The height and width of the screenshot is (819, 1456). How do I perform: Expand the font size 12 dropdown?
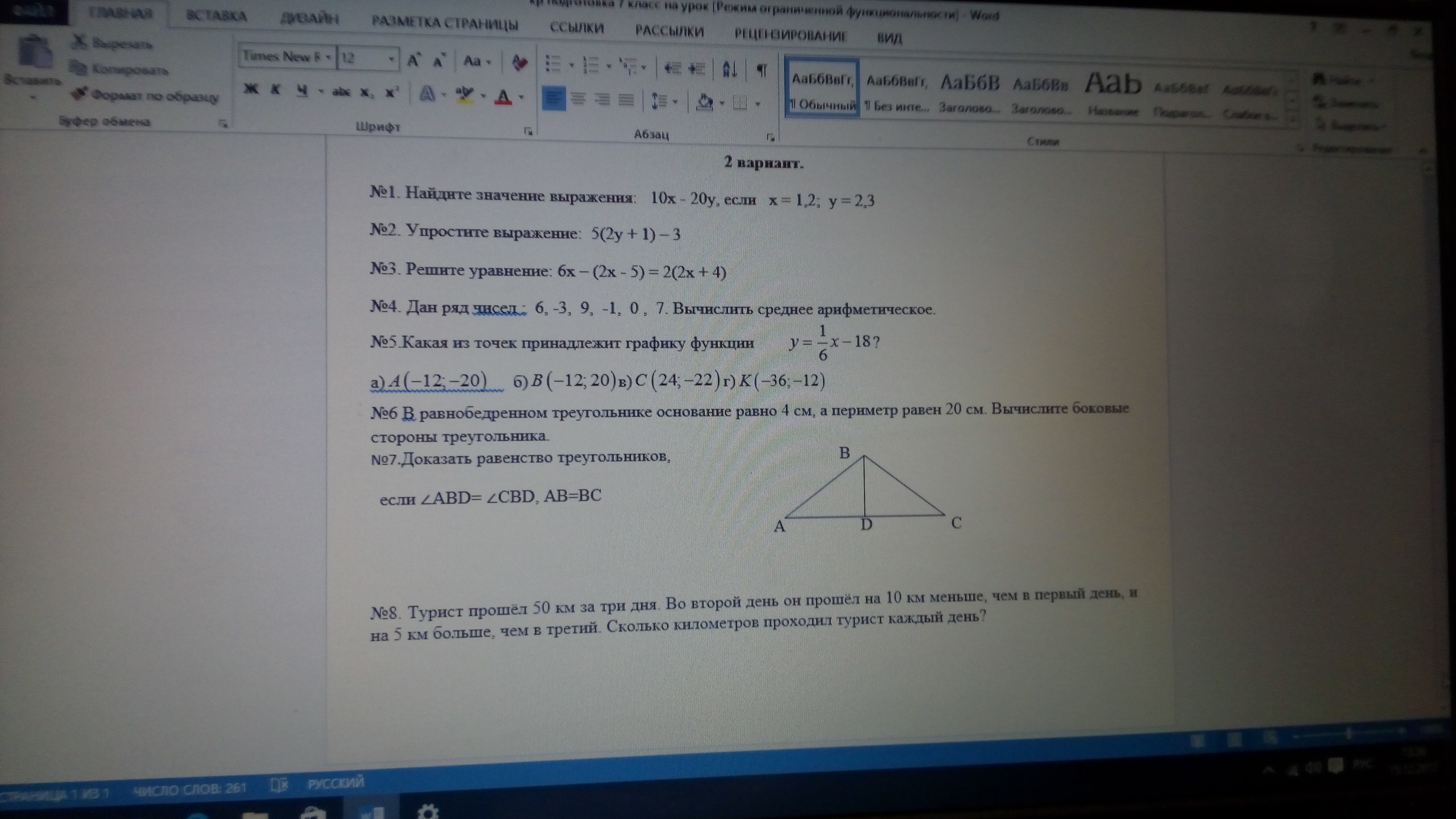[391, 59]
